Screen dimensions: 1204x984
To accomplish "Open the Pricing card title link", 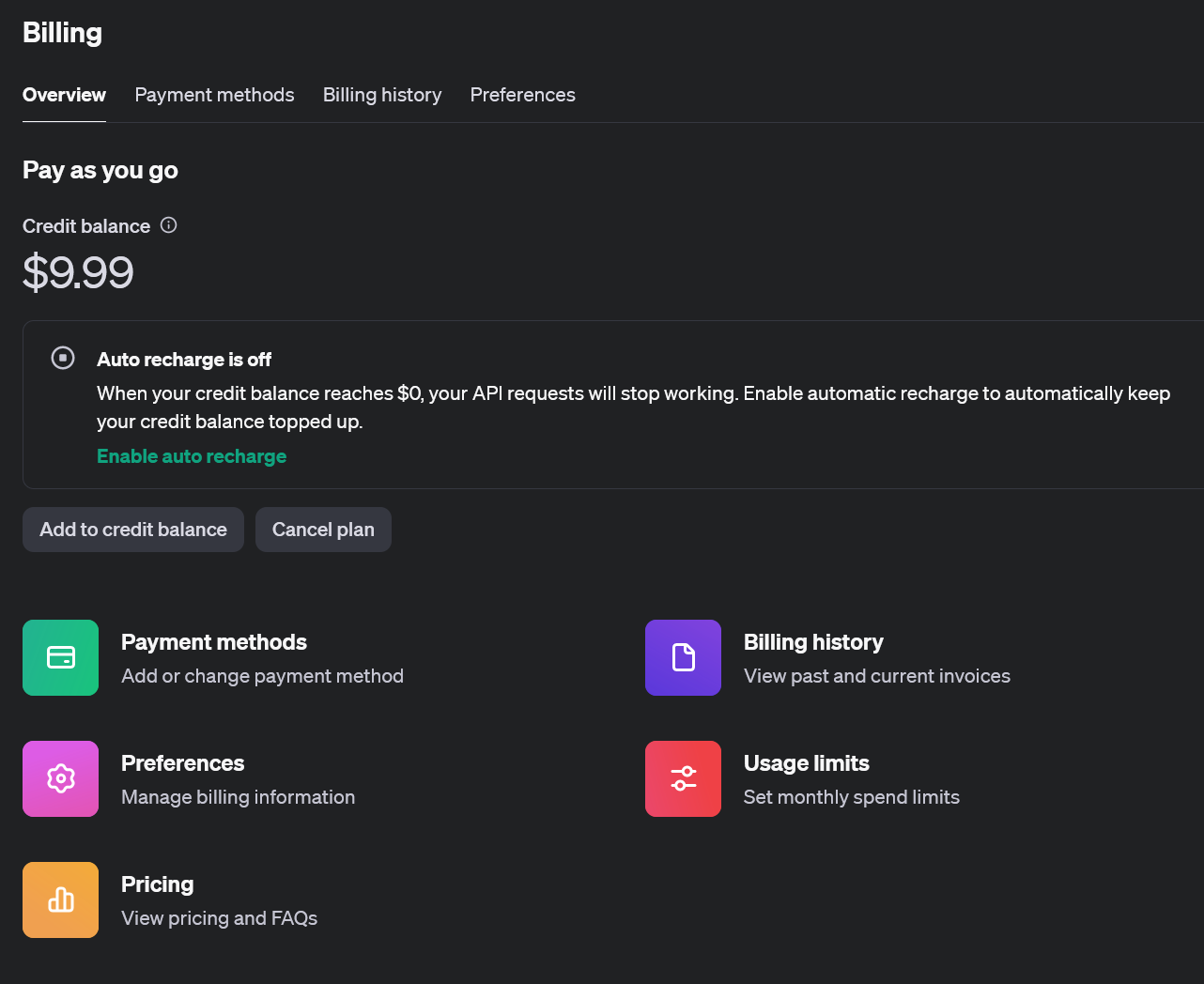I will point(158,884).
